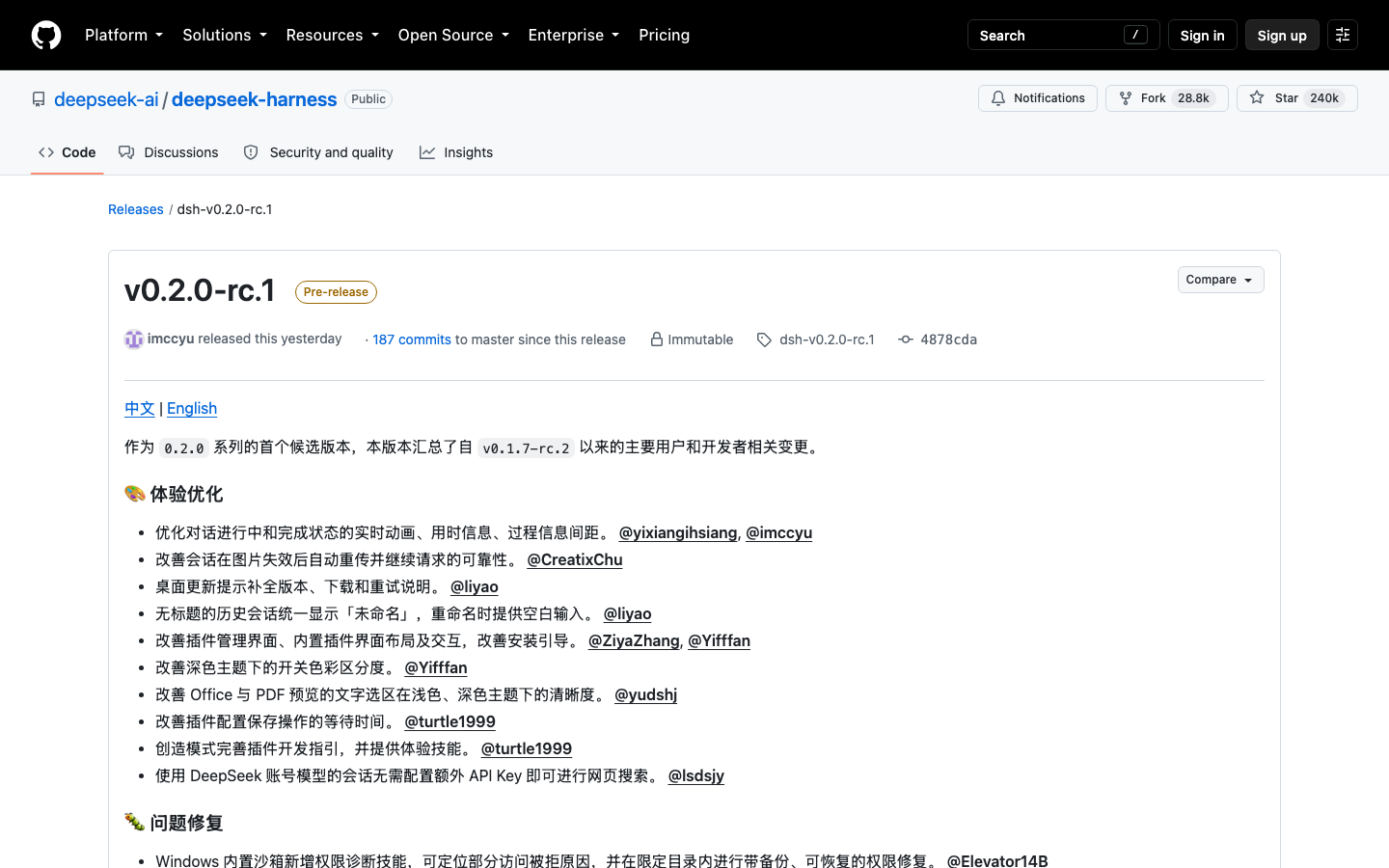Click the Fork icon
This screenshot has width=1389, height=868.
tap(1125, 98)
